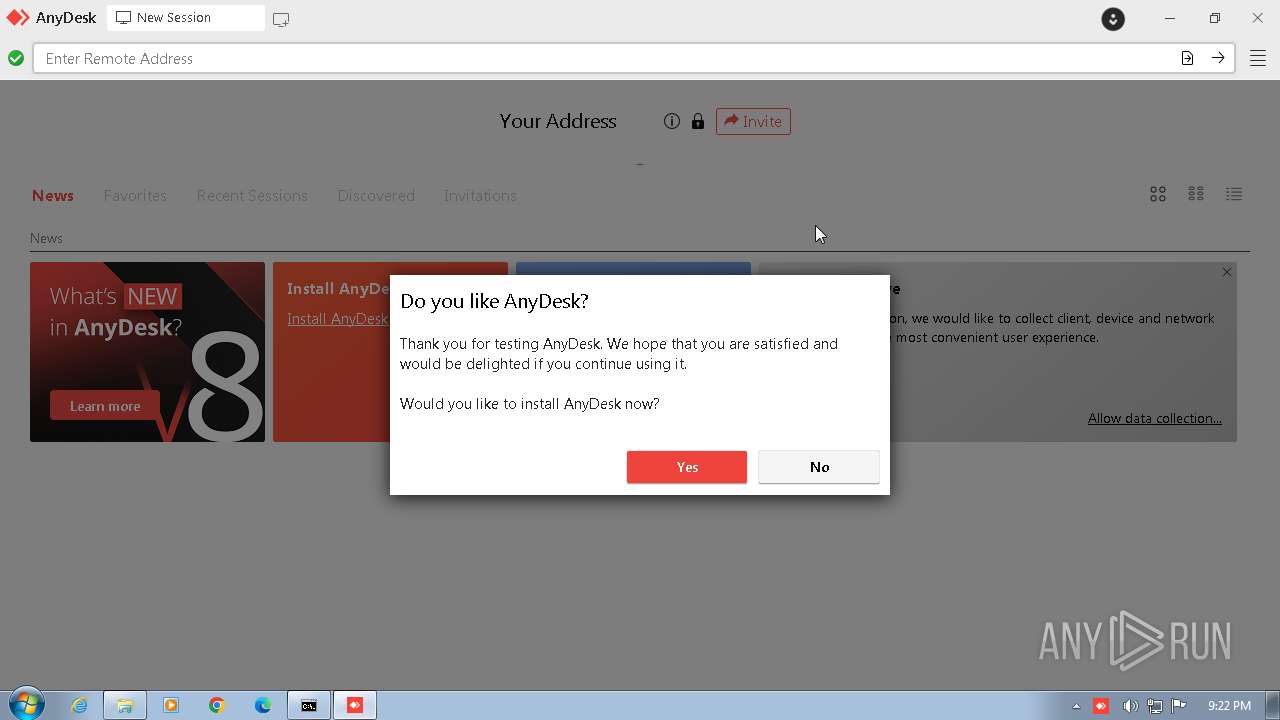Open the Favorites tab

pos(135,195)
